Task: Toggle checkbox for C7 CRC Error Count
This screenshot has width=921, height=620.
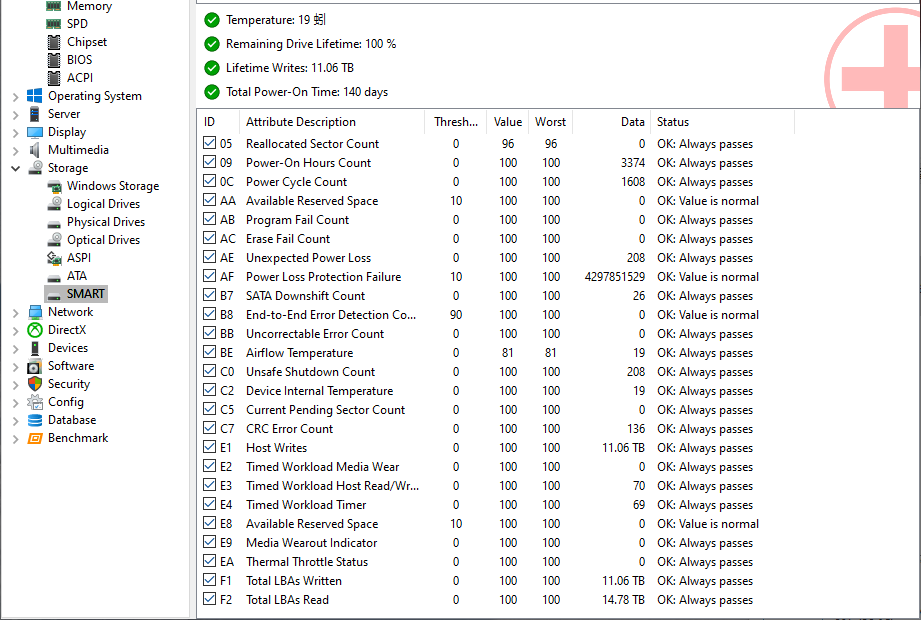Action: tap(209, 427)
